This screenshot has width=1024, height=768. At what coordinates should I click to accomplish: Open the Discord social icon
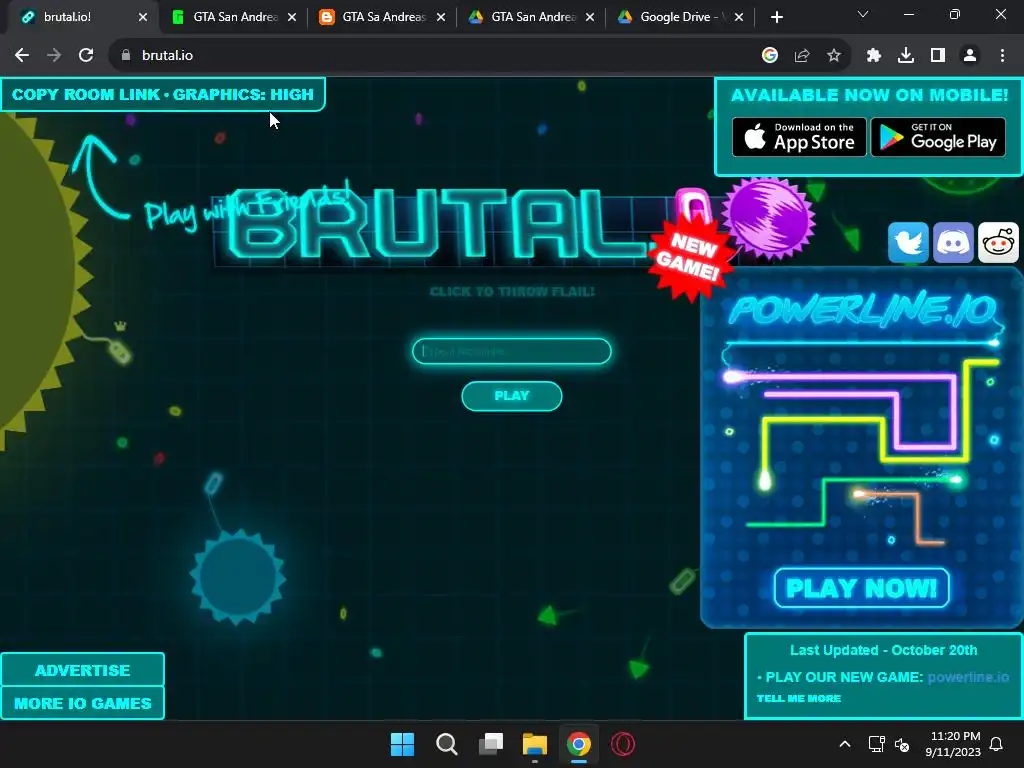(x=953, y=242)
